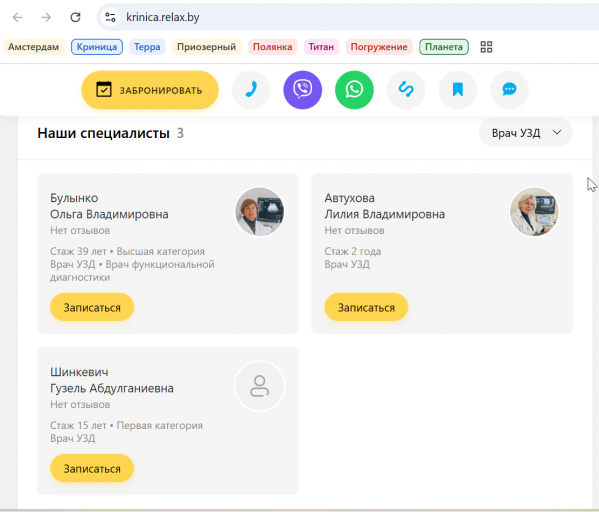
Task: Click 'Стаж 2 года' text
Action: (x=353, y=251)
